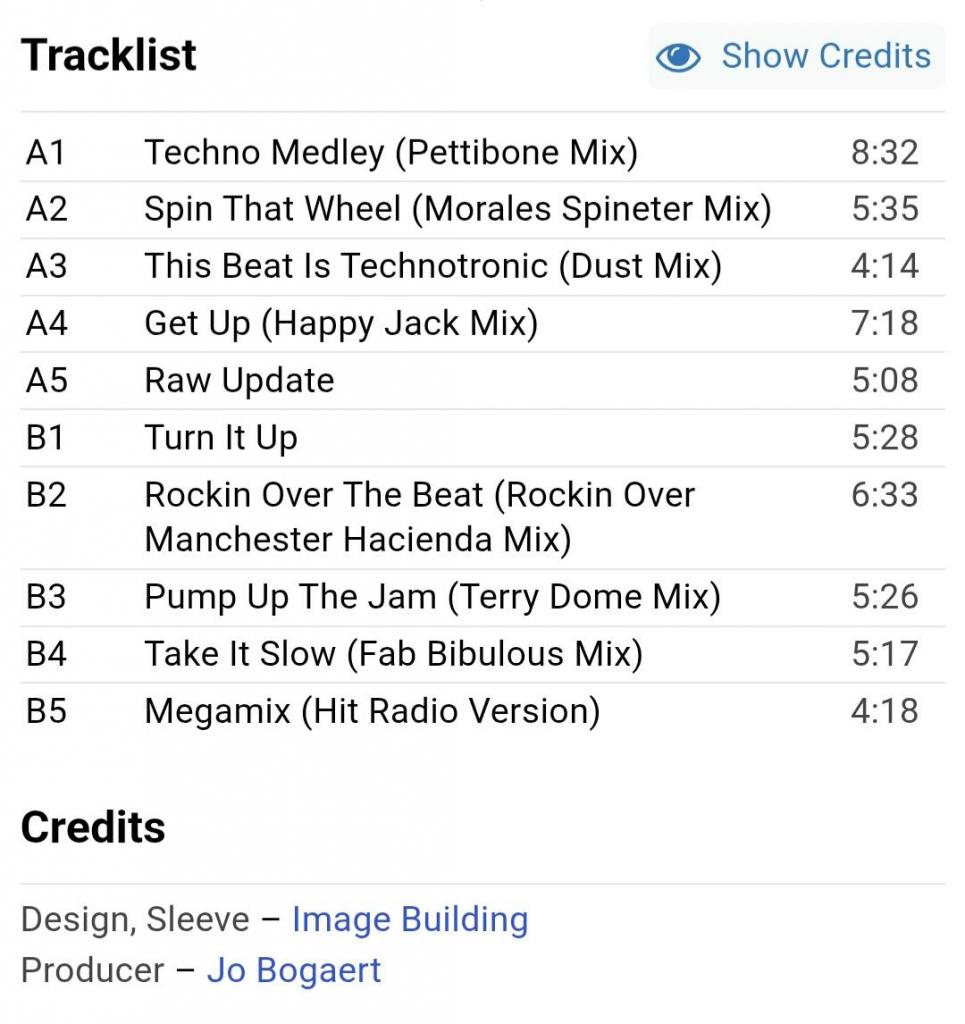Open the Jo Bogaert producer link
The height and width of the screenshot is (1024, 965).
click(x=293, y=970)
